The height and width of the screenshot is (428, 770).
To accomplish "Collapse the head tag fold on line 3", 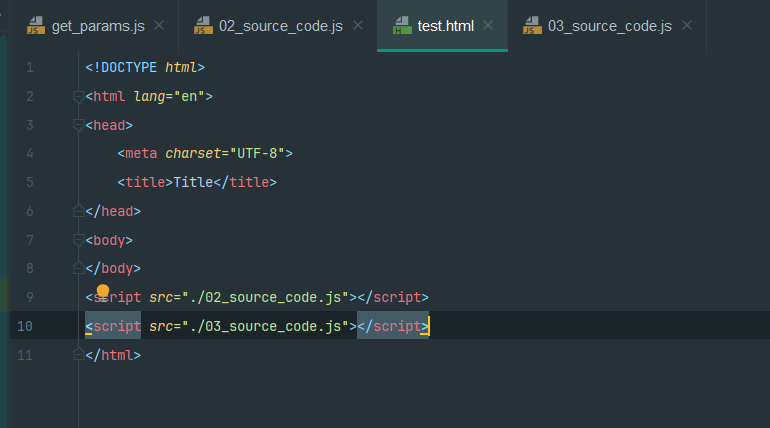I will 78,126.
